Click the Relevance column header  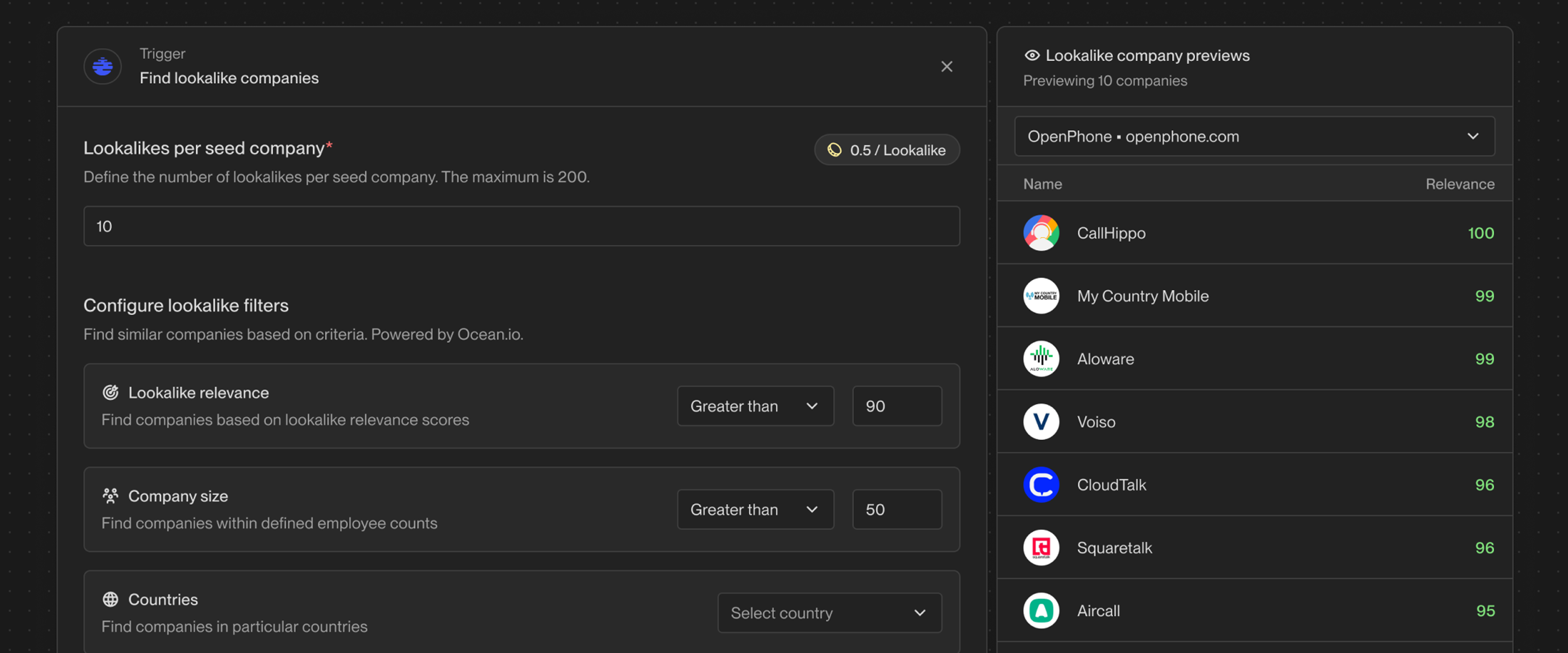pyautogui.click(x=1460, y=184)
